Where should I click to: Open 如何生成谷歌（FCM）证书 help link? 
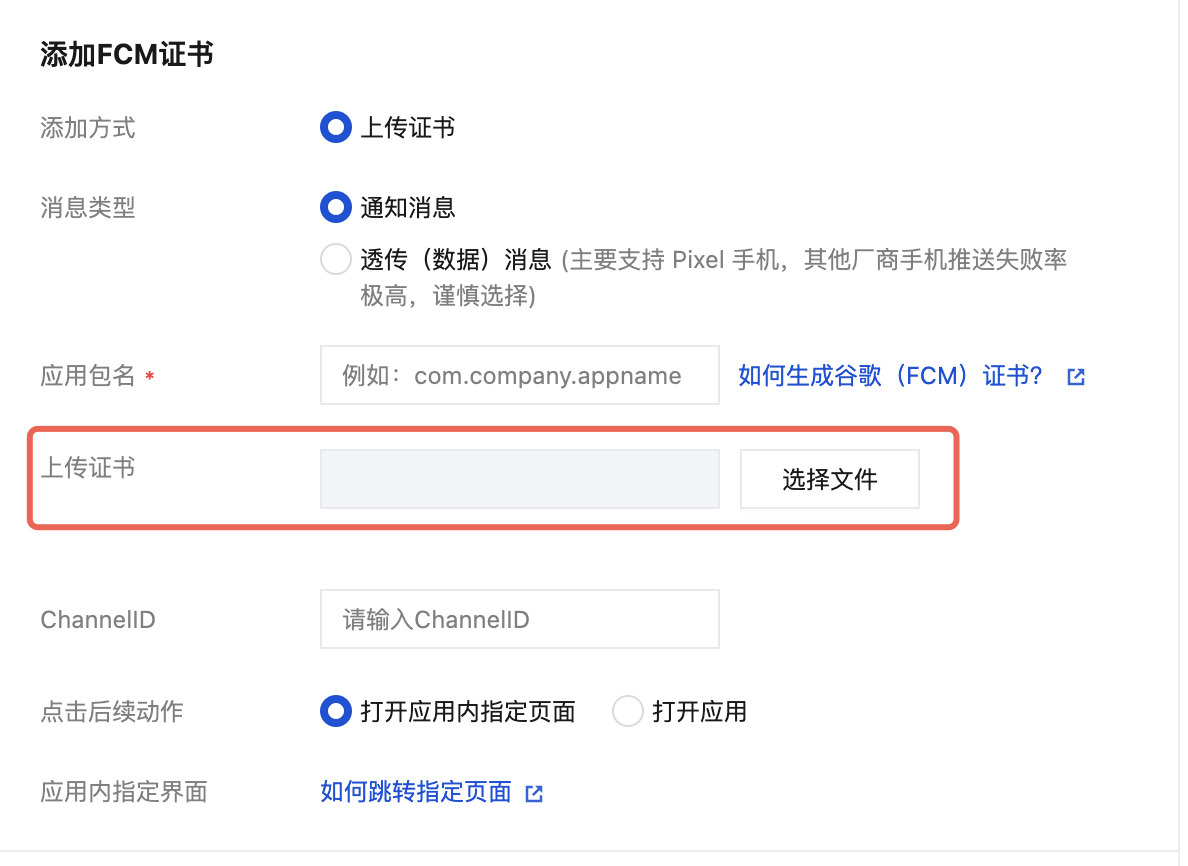pyautogui.click(x=890, y=376)
